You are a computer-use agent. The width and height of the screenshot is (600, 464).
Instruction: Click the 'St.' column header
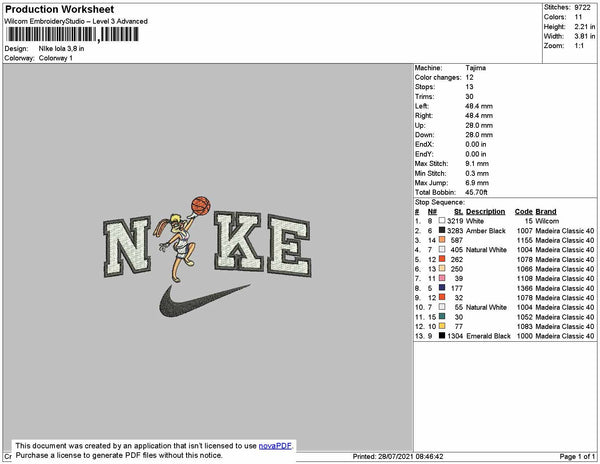coord(458,212)
